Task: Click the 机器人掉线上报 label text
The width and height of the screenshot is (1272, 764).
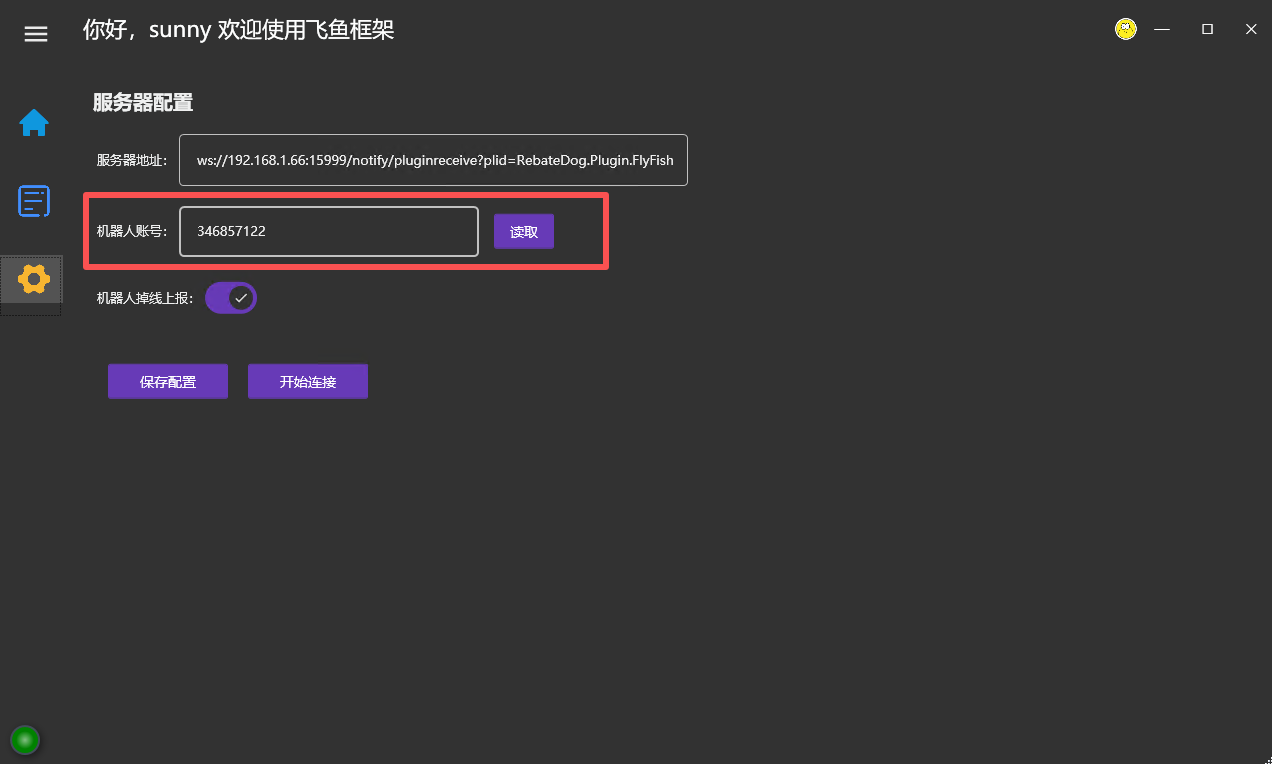Action: point(145,298)
